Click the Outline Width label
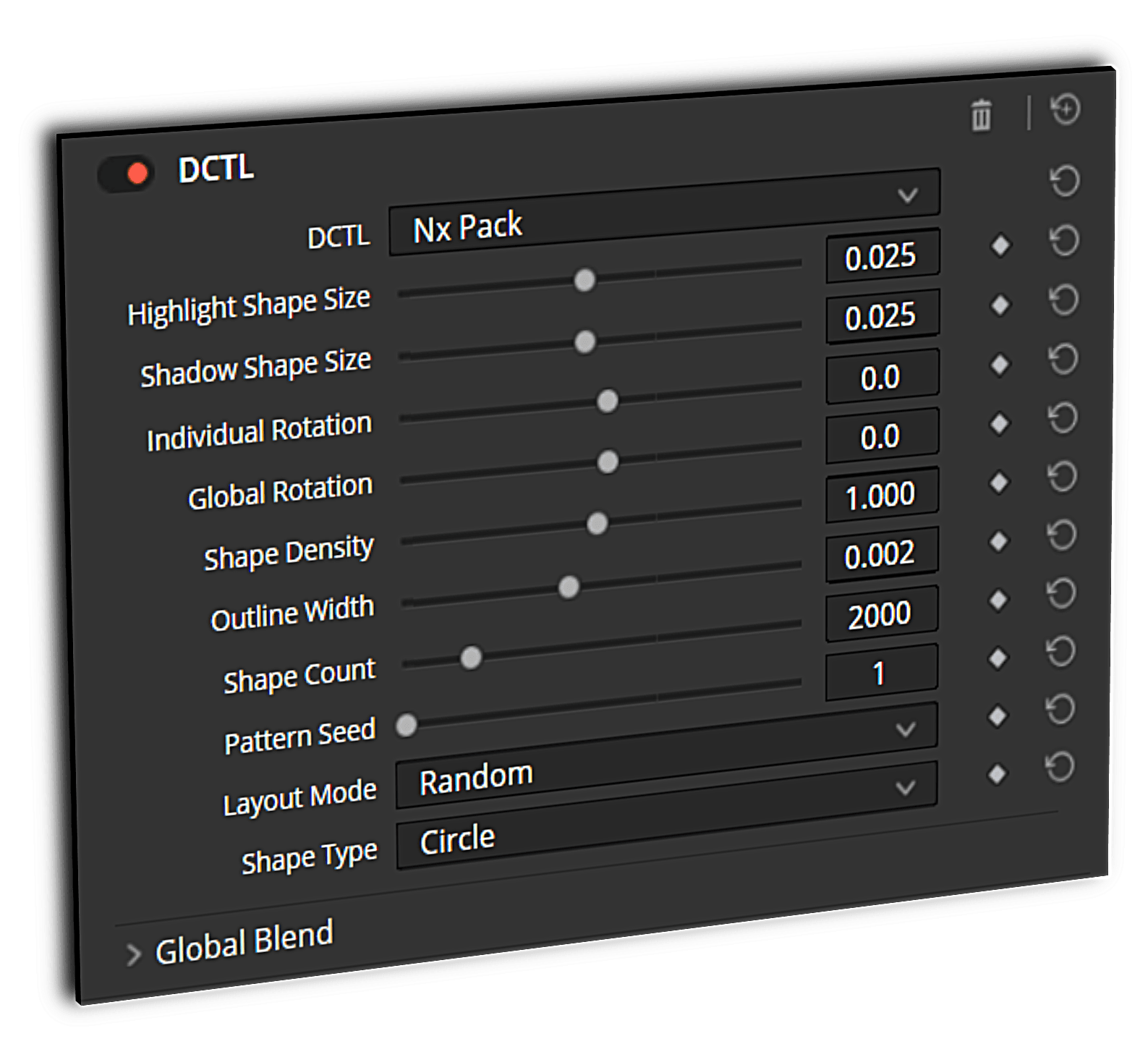This screenshot has height=1044, width=1148. (x=292, y=614)
